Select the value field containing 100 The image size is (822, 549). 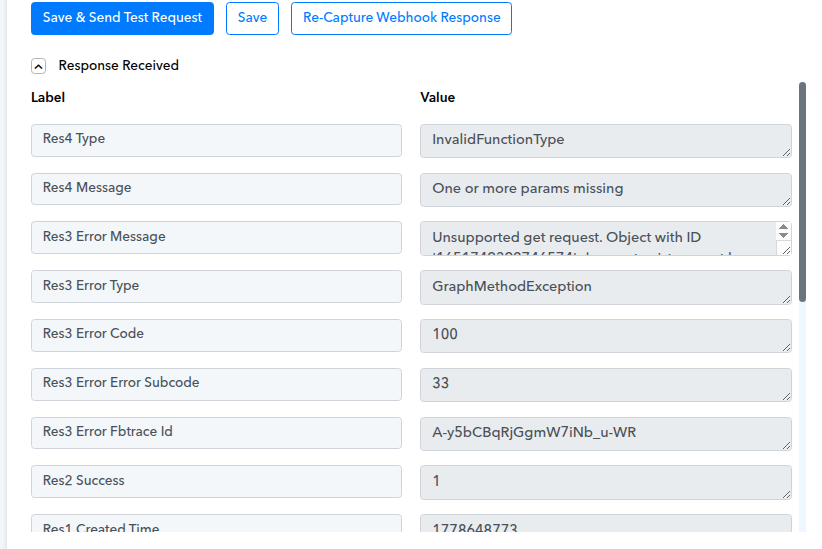click(x=605, y=336)
